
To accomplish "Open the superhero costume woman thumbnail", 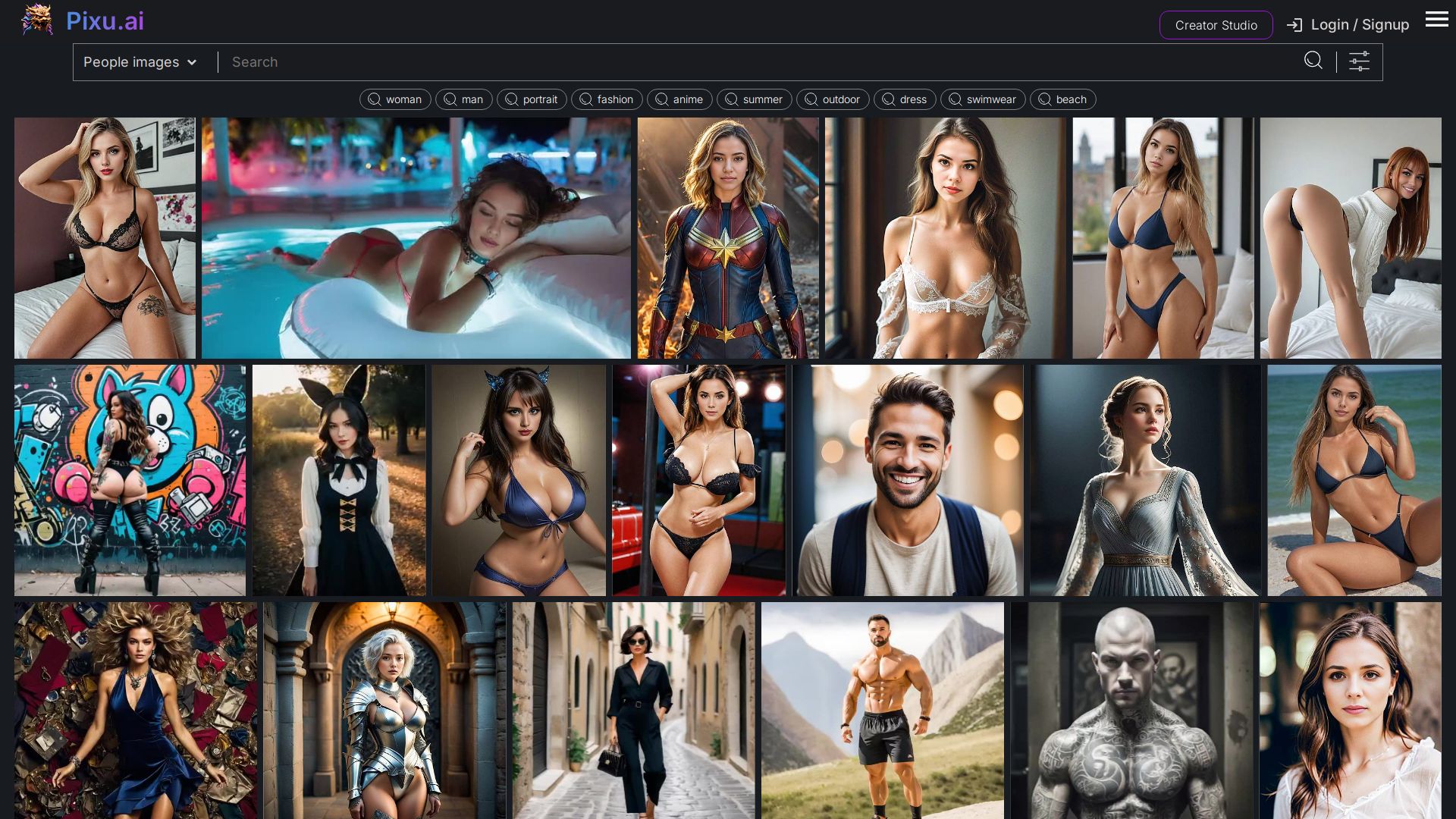I will point(727,237).
